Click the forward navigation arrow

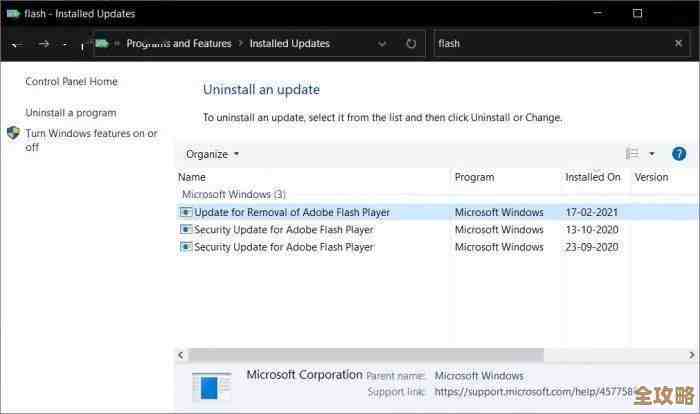tap(44, 44)
